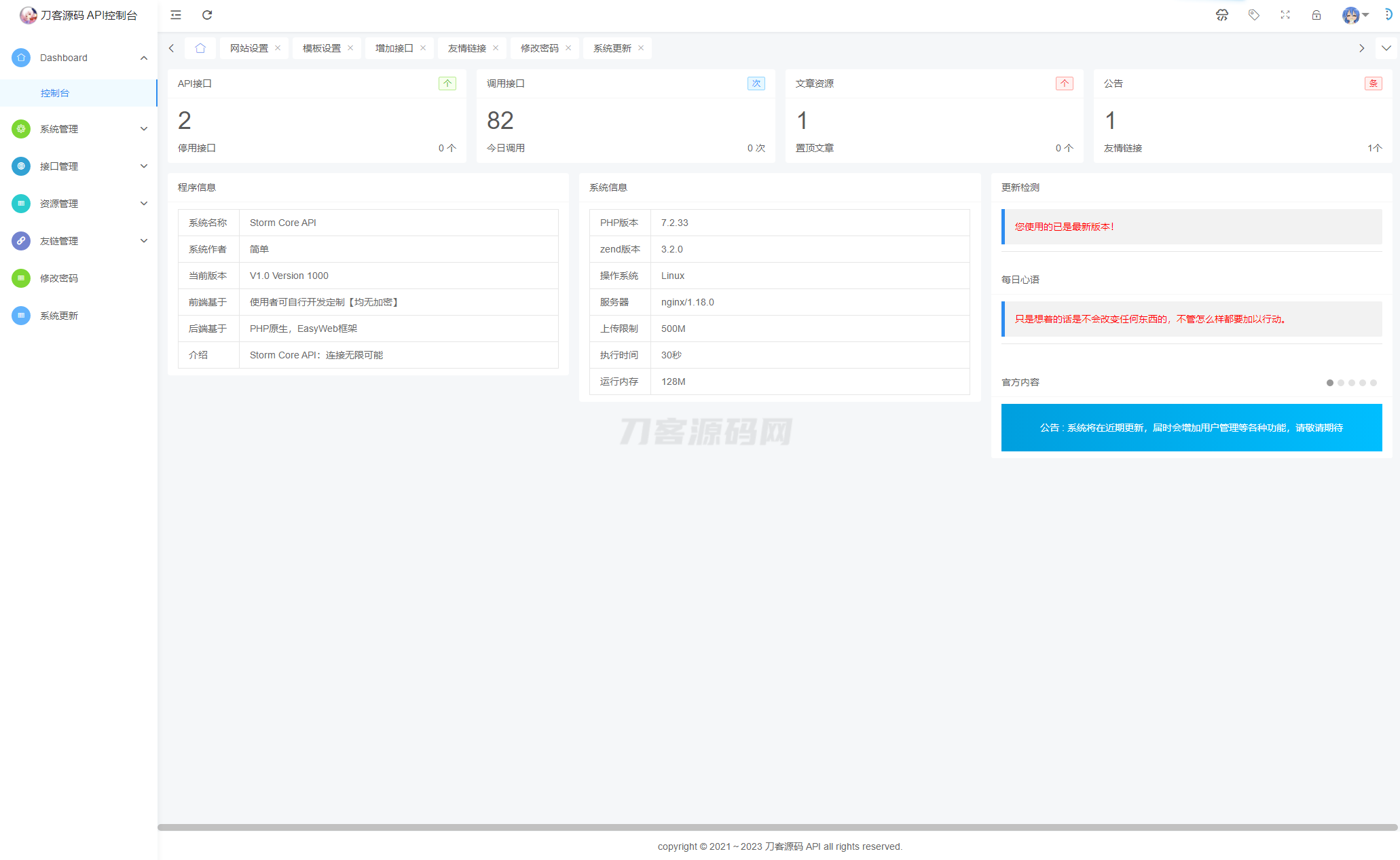The width and height of the screenshot is (1400, 860).
Task: Click the green arrow badge on API接口 card
Action: (447, 83)
